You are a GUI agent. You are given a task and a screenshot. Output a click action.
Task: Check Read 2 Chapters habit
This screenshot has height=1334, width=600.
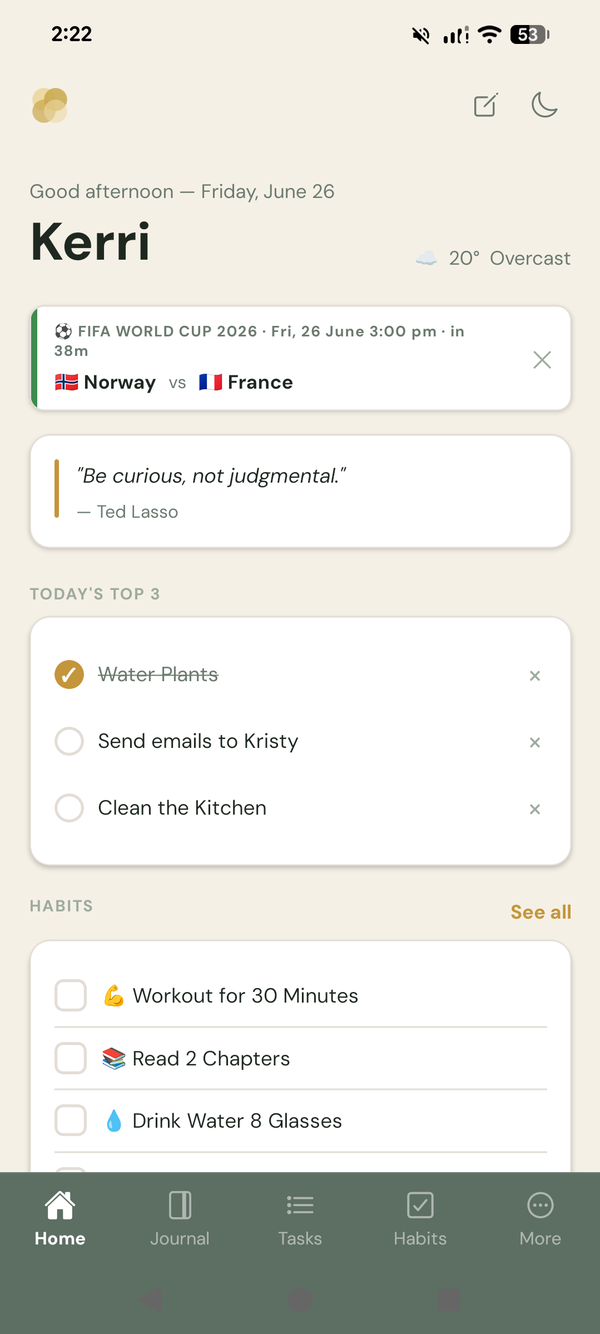tap(71, 1058)
